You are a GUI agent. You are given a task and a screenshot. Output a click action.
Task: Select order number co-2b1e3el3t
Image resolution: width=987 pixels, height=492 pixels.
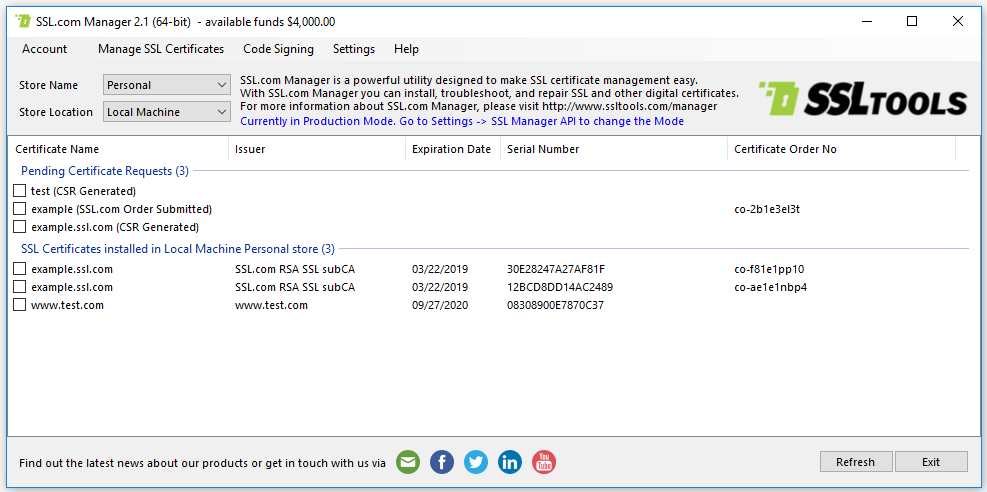click(x=767, y=209)
